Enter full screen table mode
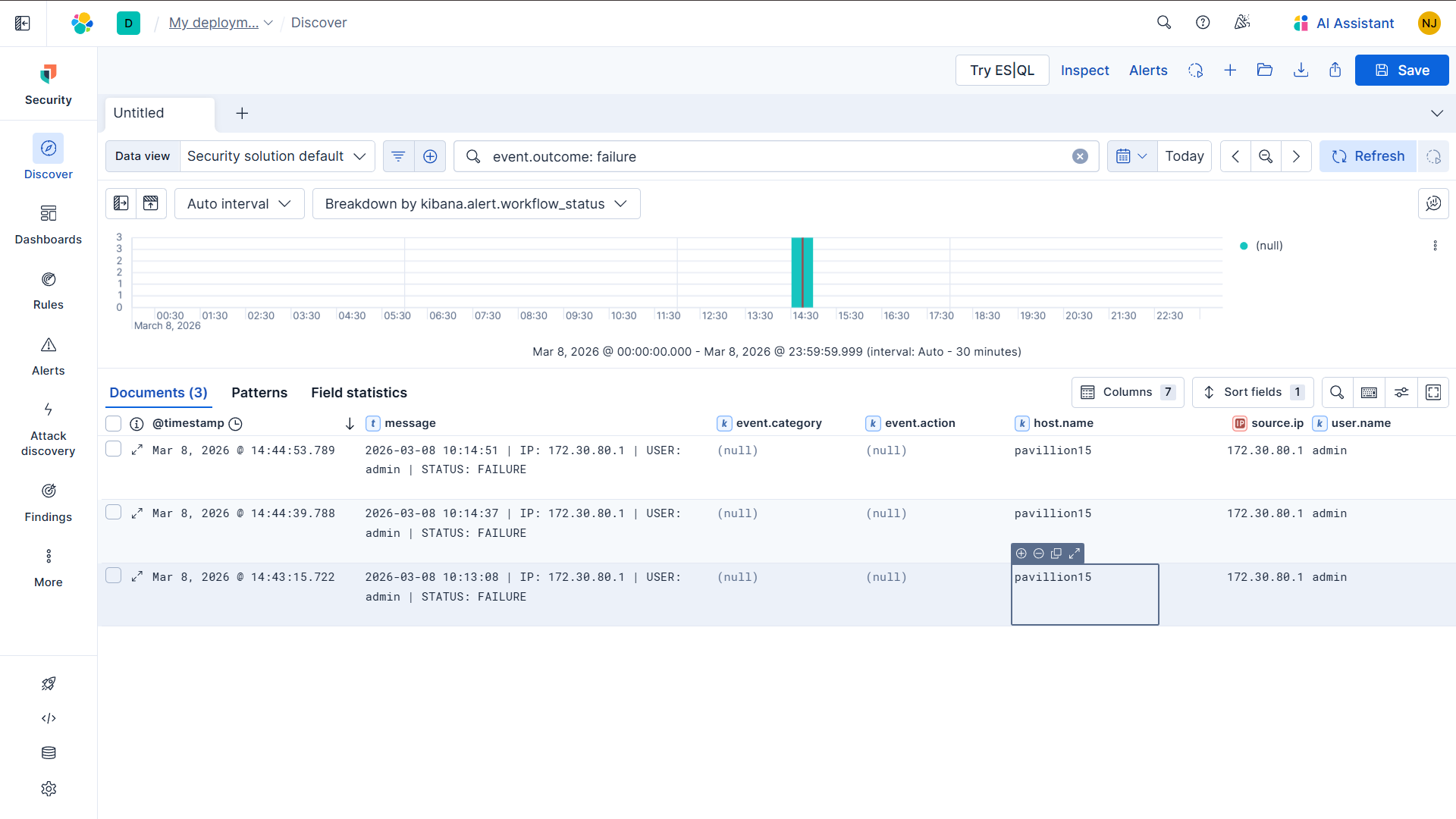 click(1433, 392)
